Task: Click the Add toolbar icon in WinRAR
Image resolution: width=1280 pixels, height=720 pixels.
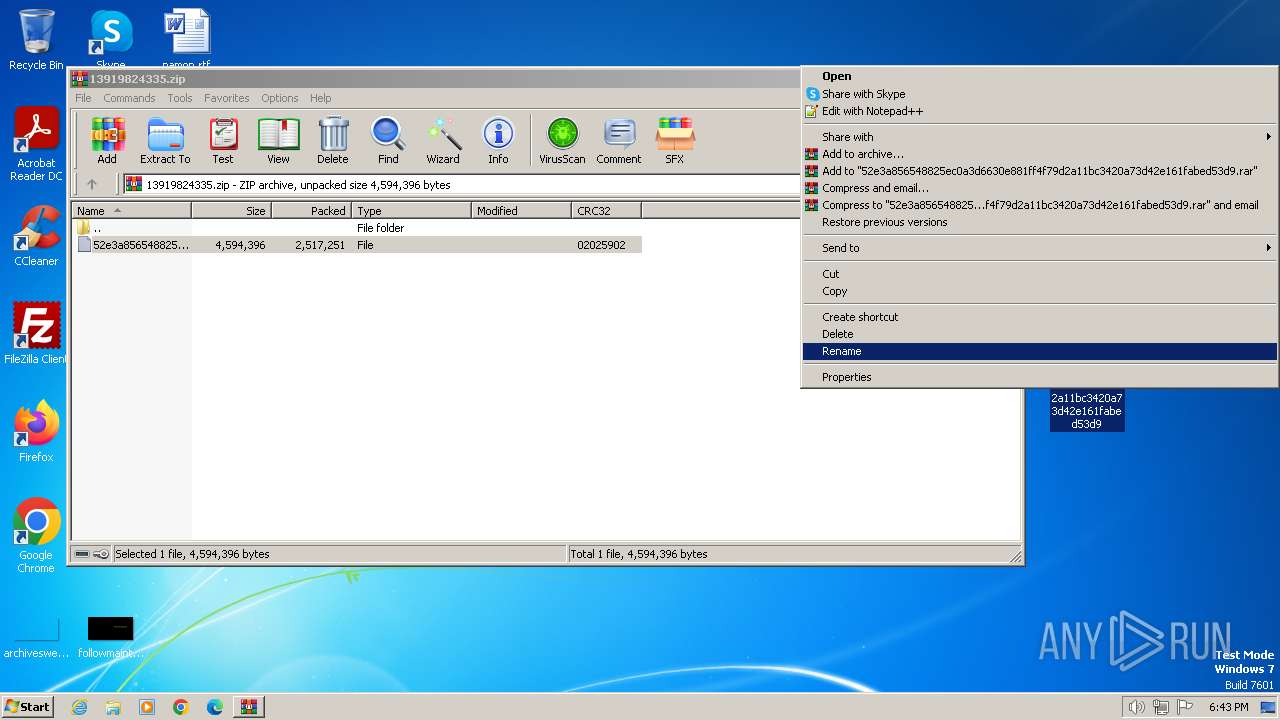Action: tap(107, 140)
